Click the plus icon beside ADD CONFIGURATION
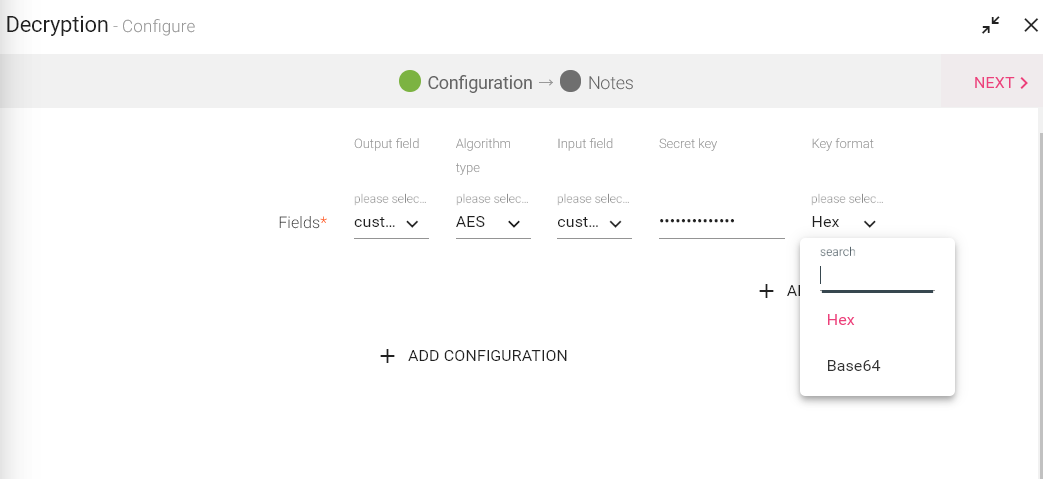This screenshot has width=1043, height=479. coord(388,356)
